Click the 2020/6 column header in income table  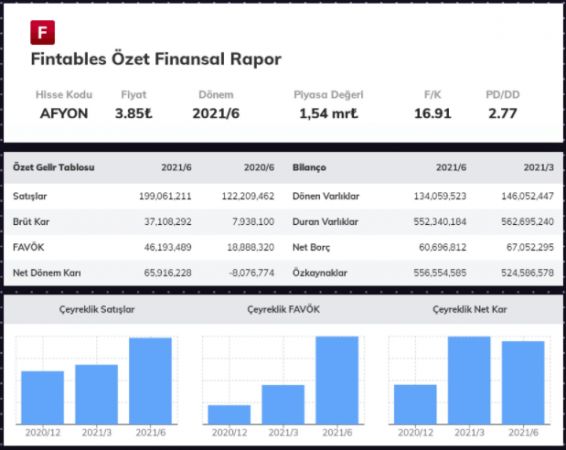259,167
